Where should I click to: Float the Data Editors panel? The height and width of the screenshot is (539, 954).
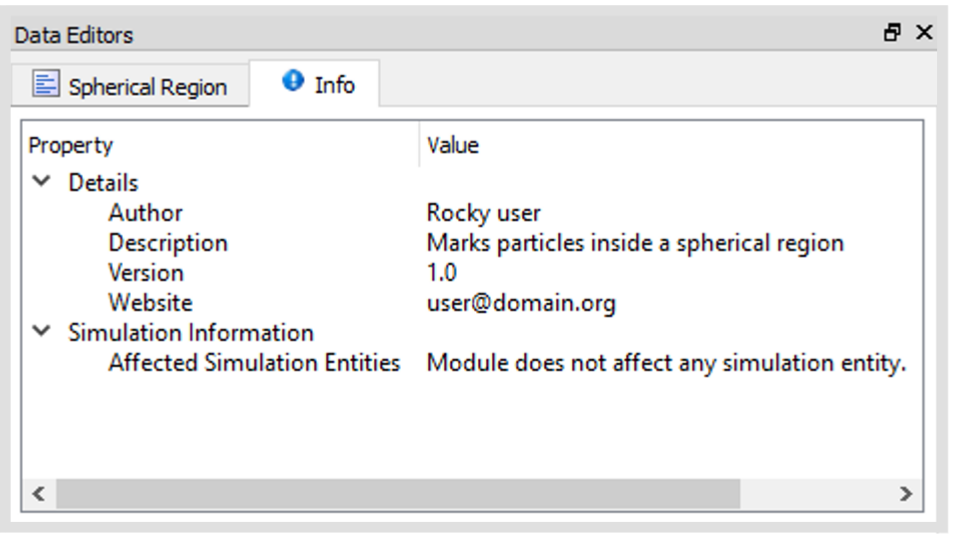coord(893,32)
